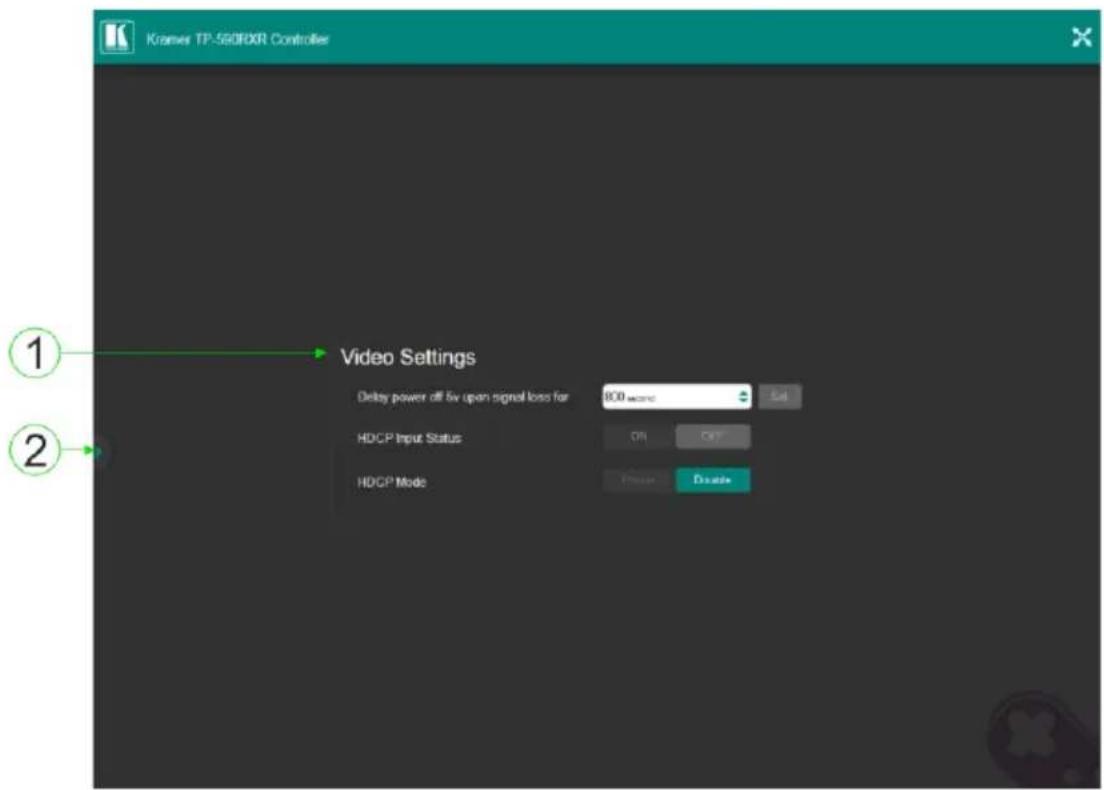Expand the side navigation arrow tab
This screenshot has width=1104, height=790.
[99, 451]
